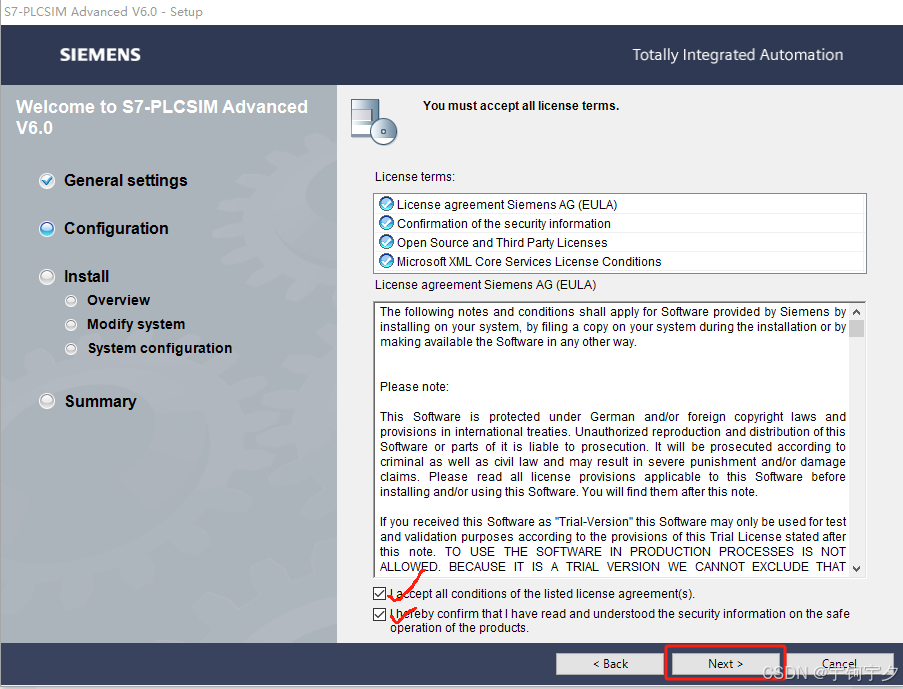Click Install step indicator circle
The image size is (903, 689).
(x=47, y=277)
